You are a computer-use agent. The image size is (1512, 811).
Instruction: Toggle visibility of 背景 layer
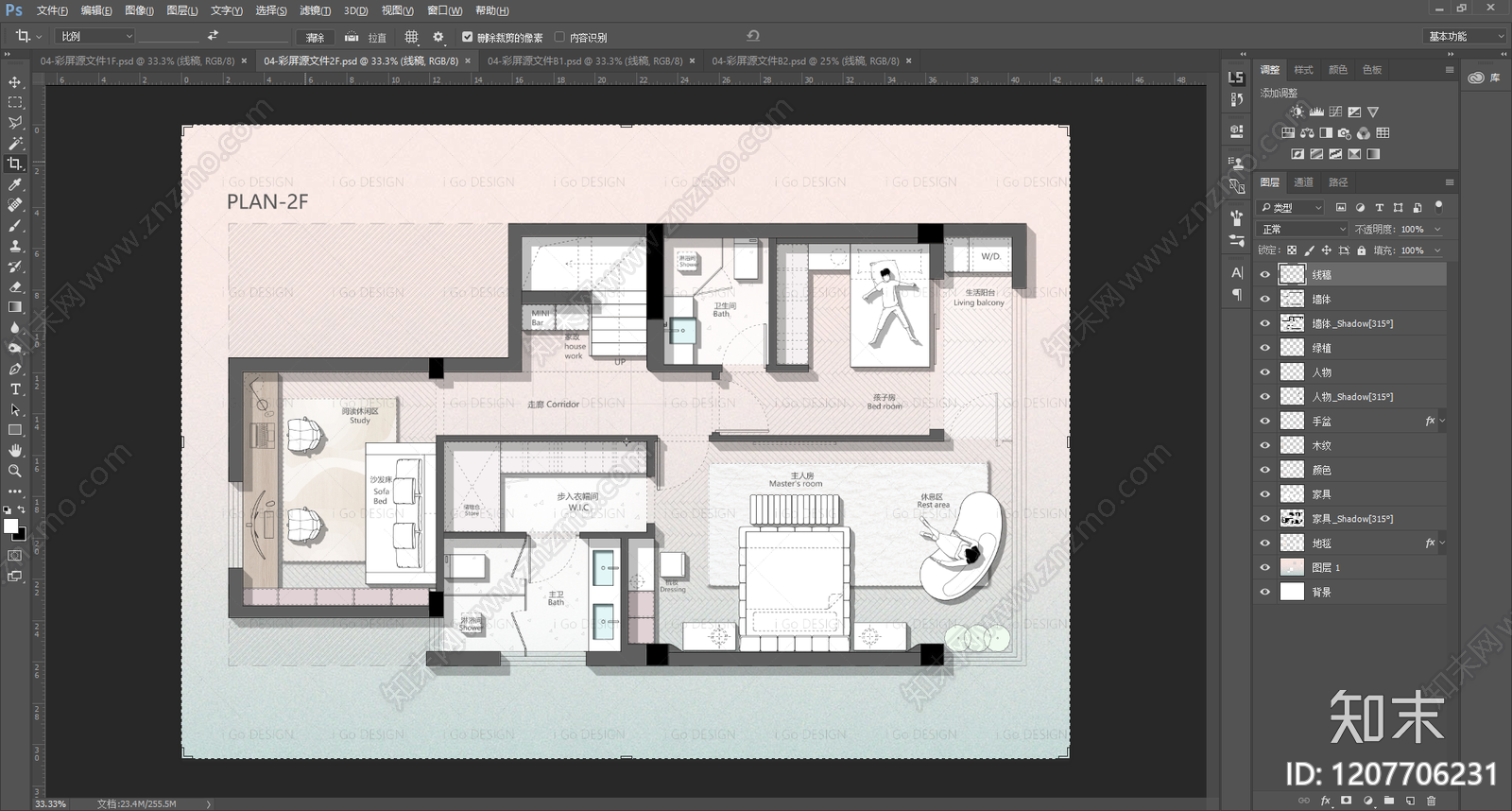click(x=1265, y=592)
